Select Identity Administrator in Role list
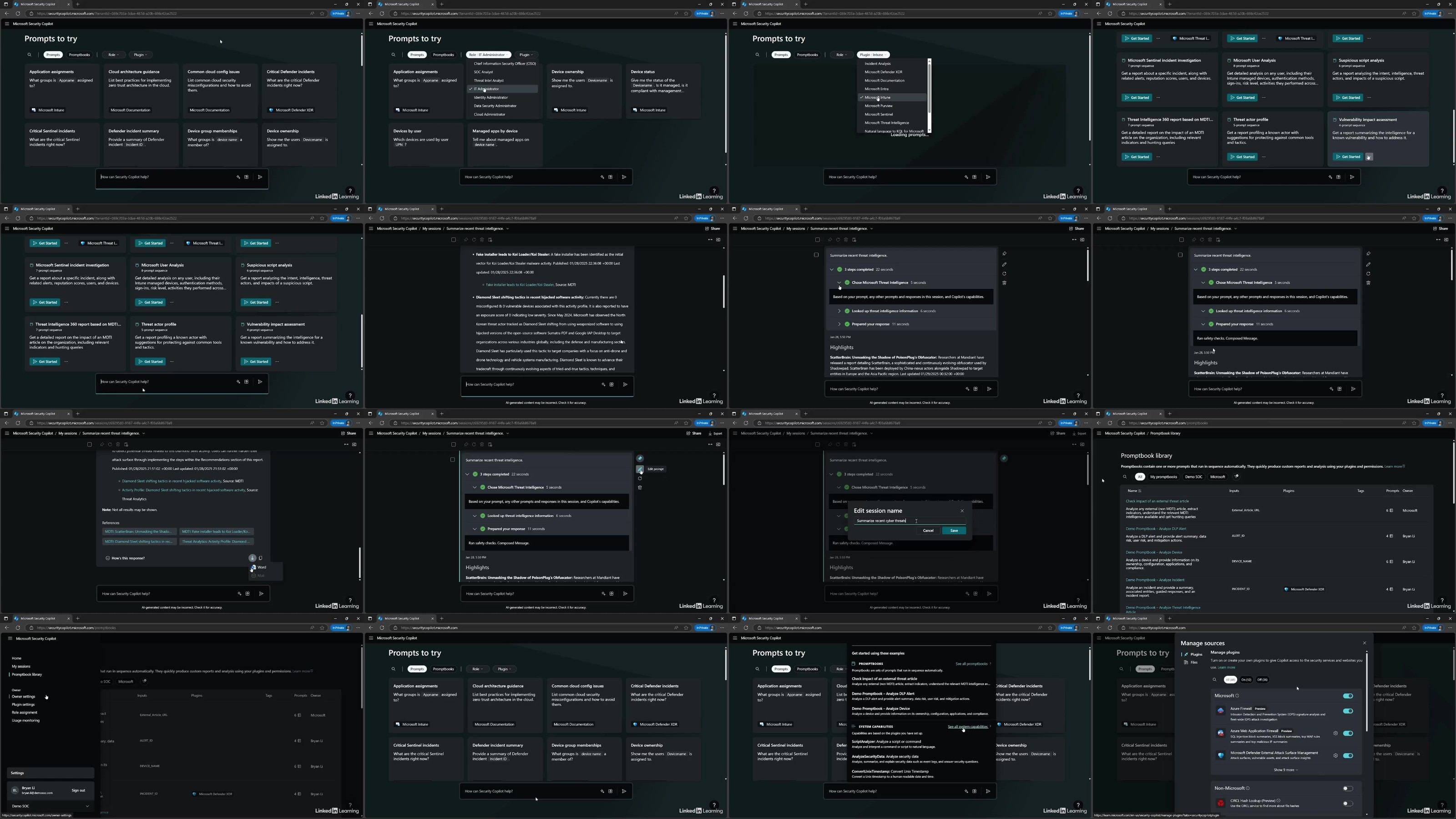1456x819 pixels. click(490, 97)
